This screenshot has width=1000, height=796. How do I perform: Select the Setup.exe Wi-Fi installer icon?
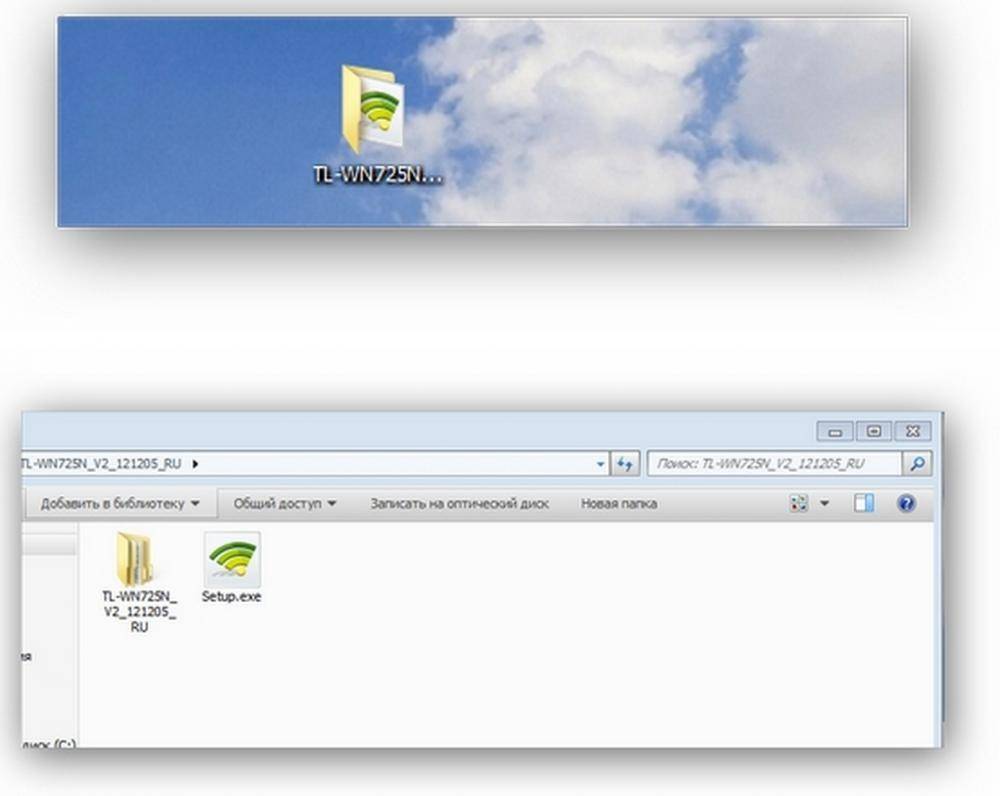click(232, 559)
